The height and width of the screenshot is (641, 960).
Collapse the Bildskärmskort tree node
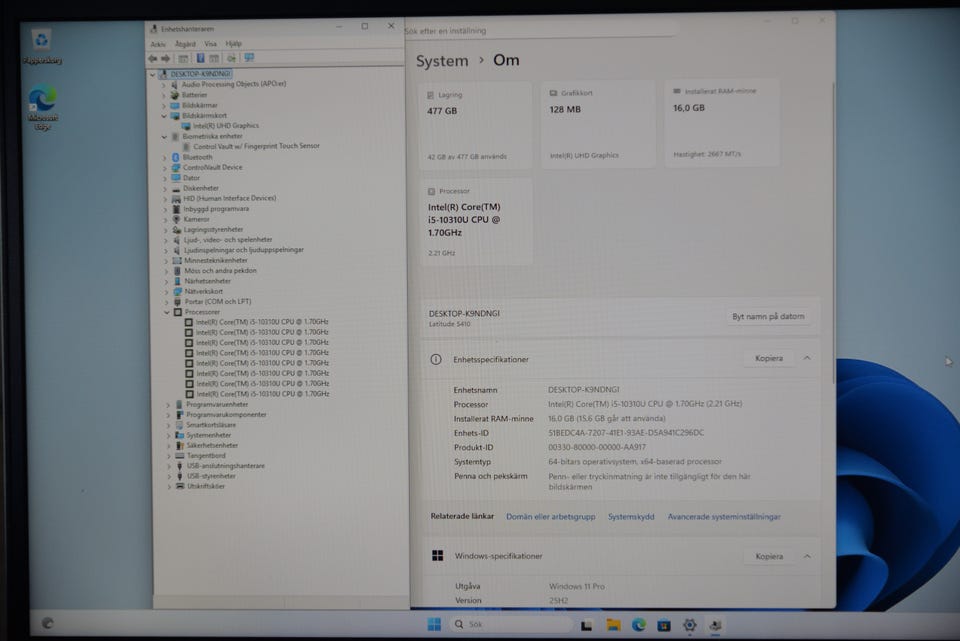tap(166, 116)
